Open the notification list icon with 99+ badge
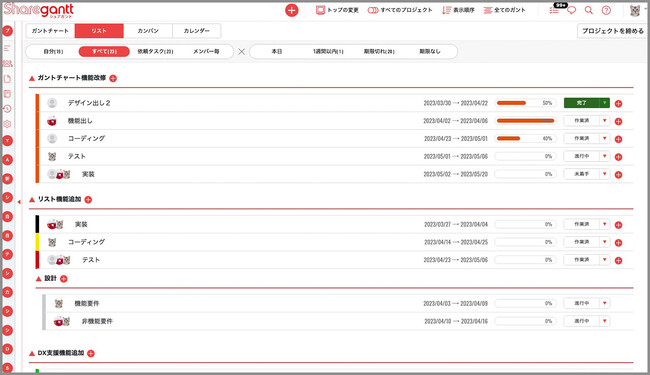The image size is (650, 375). tap(554, 10)
